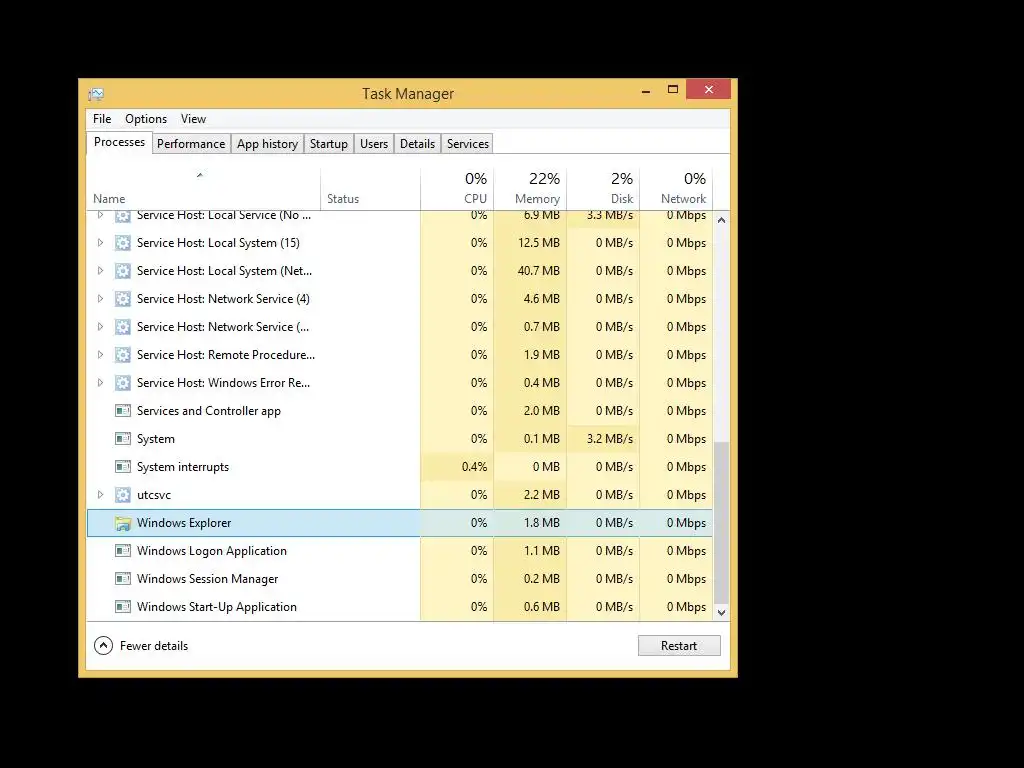Click the Windows Logon Application icon

[123, 551]
